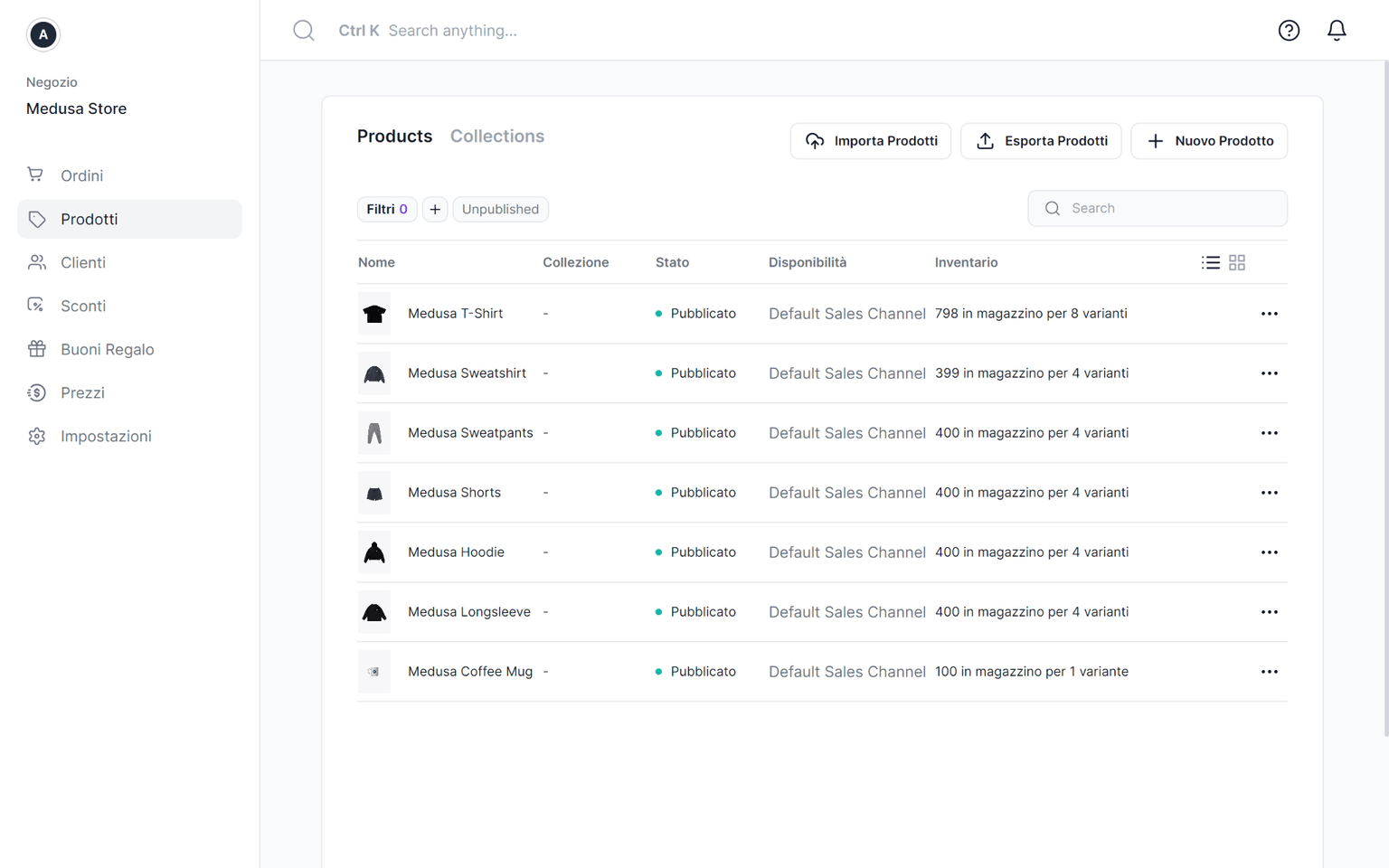The image size is (1389, 868).
Task: Open actions menu for Medusa Coffee Mug
Action: coord(1270,672)
